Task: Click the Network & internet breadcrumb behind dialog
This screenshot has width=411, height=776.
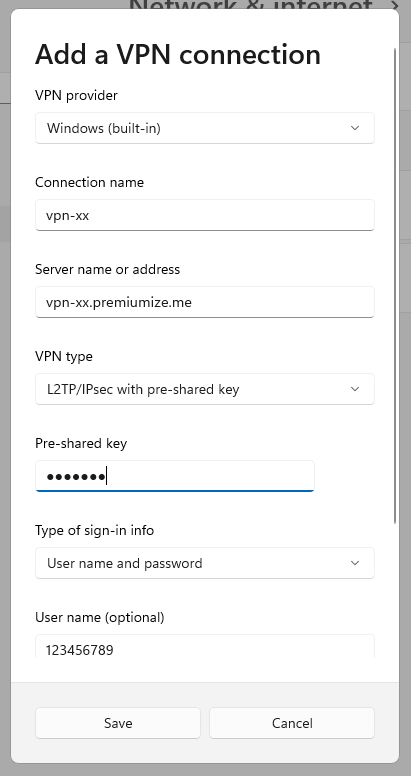Action: (251, 5)
